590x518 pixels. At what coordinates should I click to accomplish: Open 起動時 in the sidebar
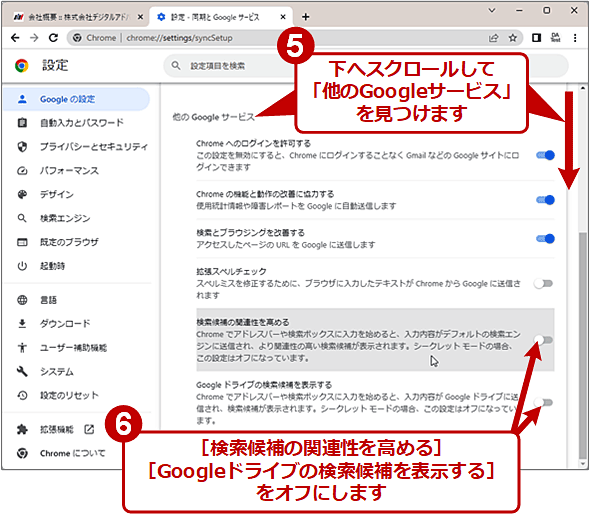click(x=76, y=266)
